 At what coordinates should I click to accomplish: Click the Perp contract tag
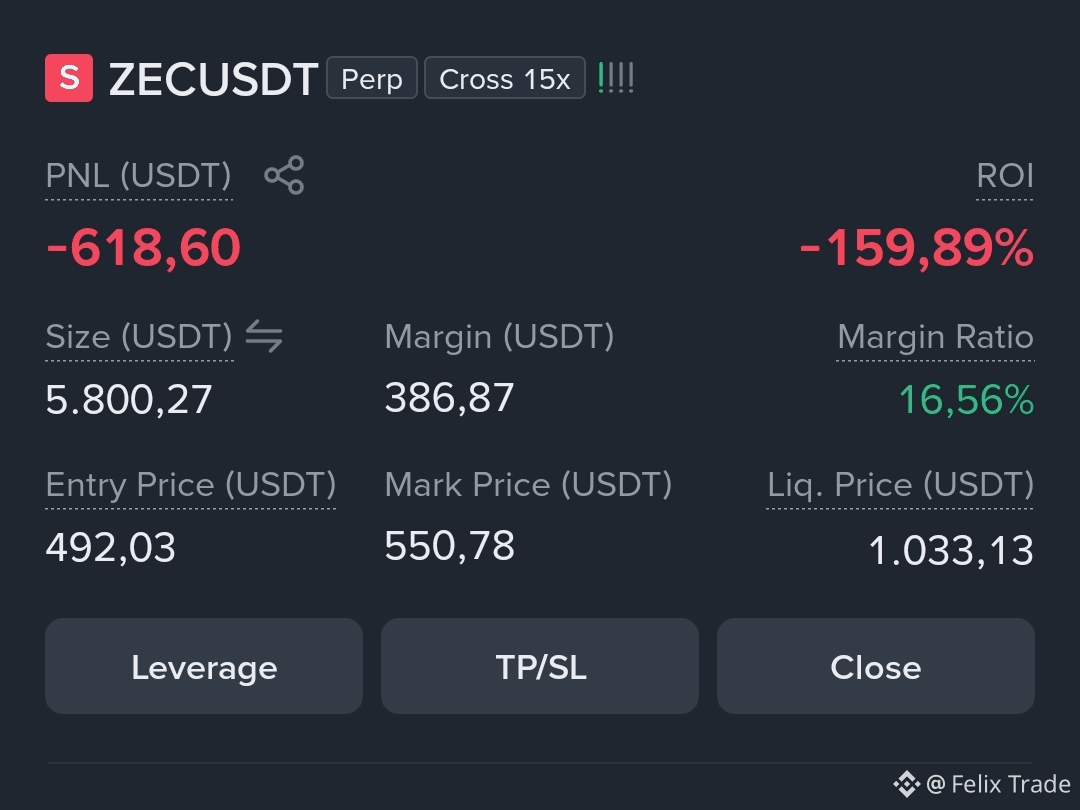pyautogui.click(x=372, y=78)
